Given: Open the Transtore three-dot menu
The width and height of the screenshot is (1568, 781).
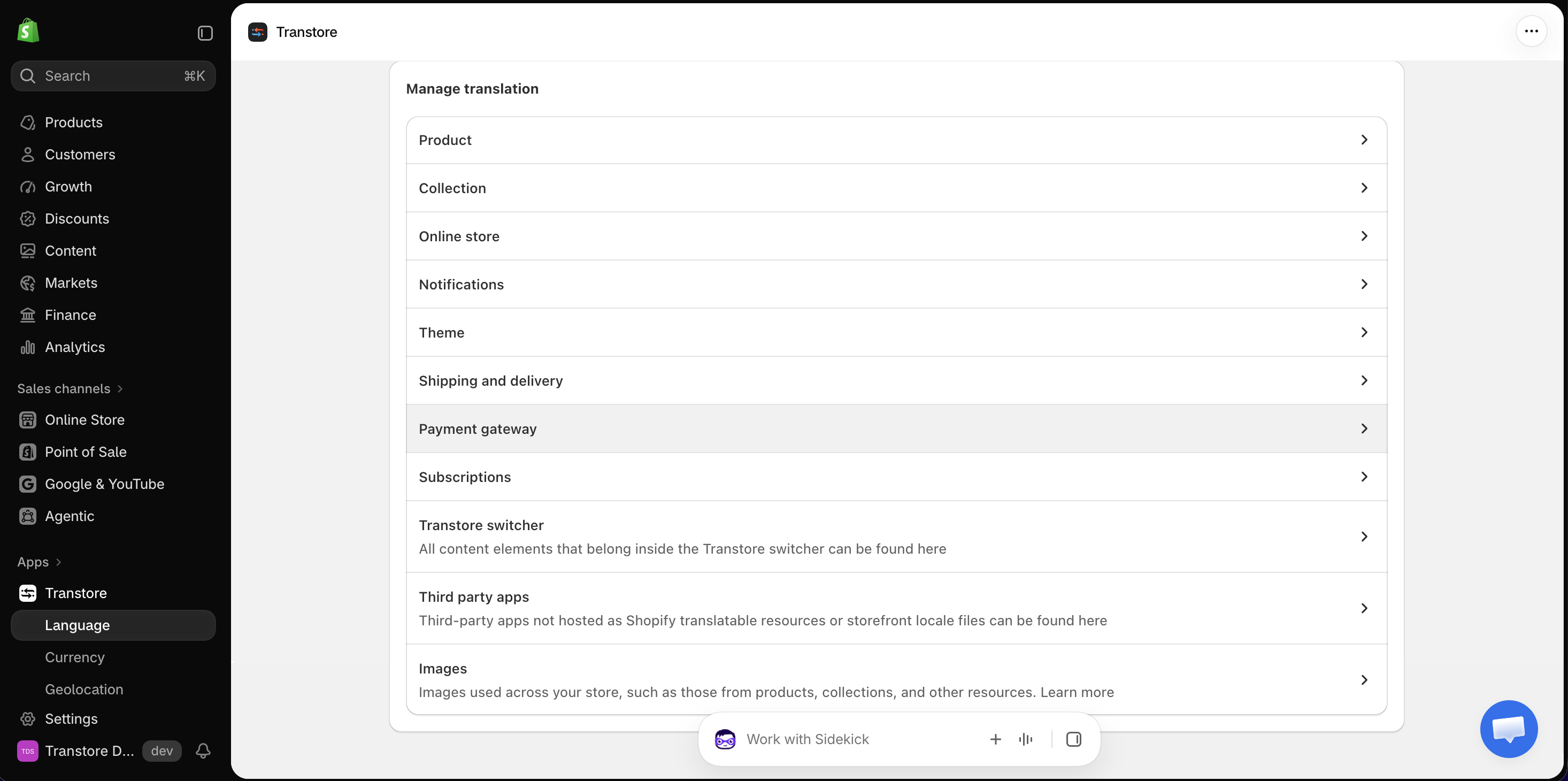Looking at the screenshot, I should coord(1532,31).
